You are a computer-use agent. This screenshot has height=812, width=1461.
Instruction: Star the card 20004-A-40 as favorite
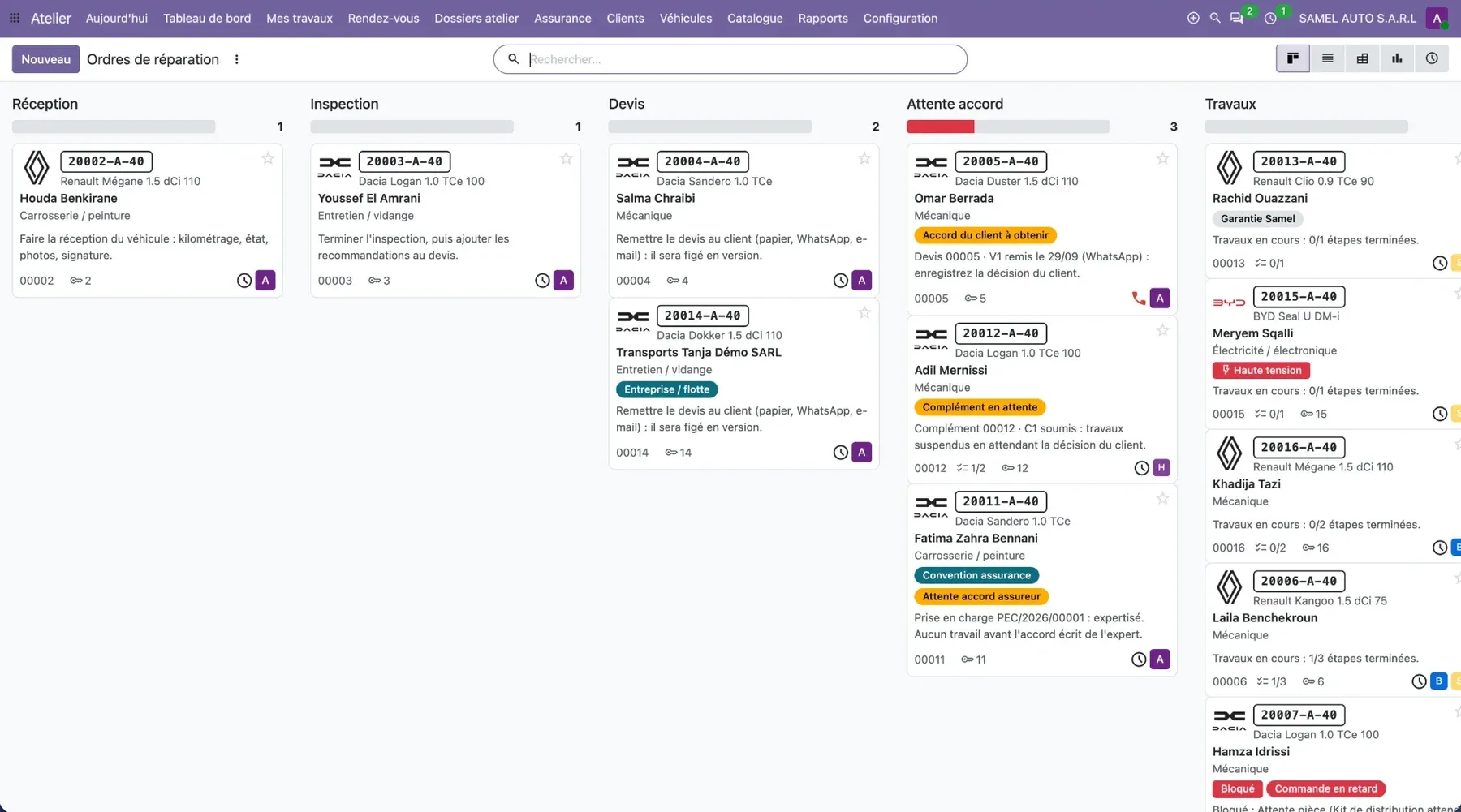(x=864, y=159)
